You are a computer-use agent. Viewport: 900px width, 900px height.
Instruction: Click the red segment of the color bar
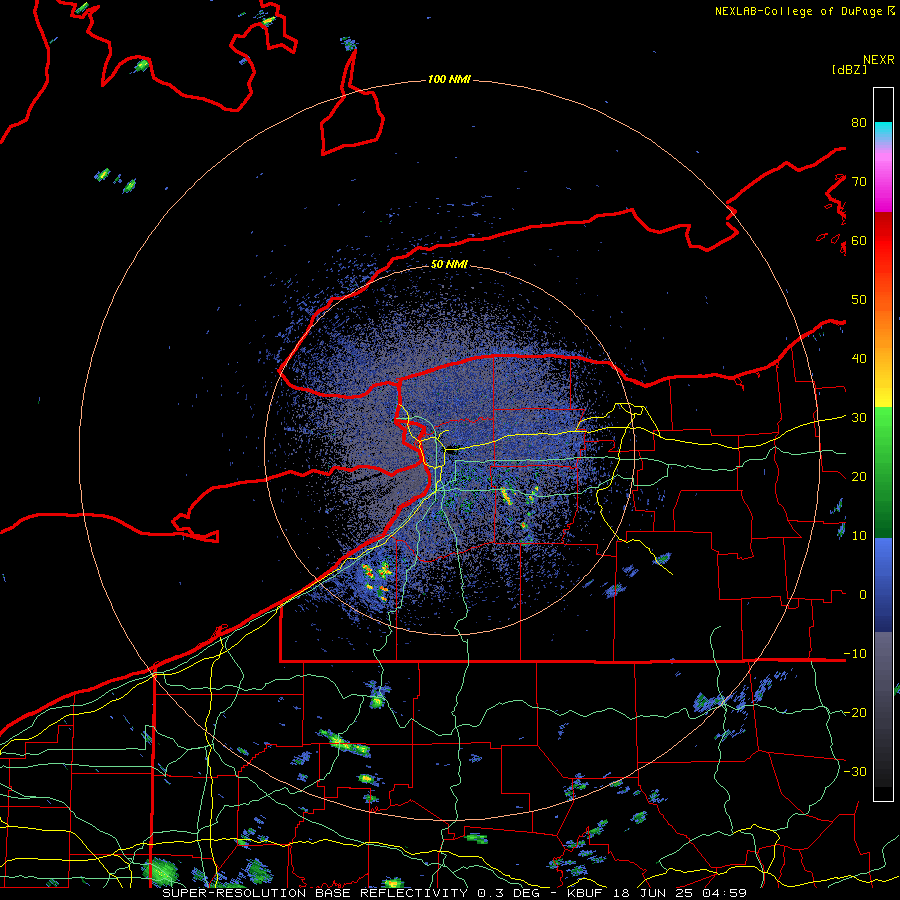point(883,241)
